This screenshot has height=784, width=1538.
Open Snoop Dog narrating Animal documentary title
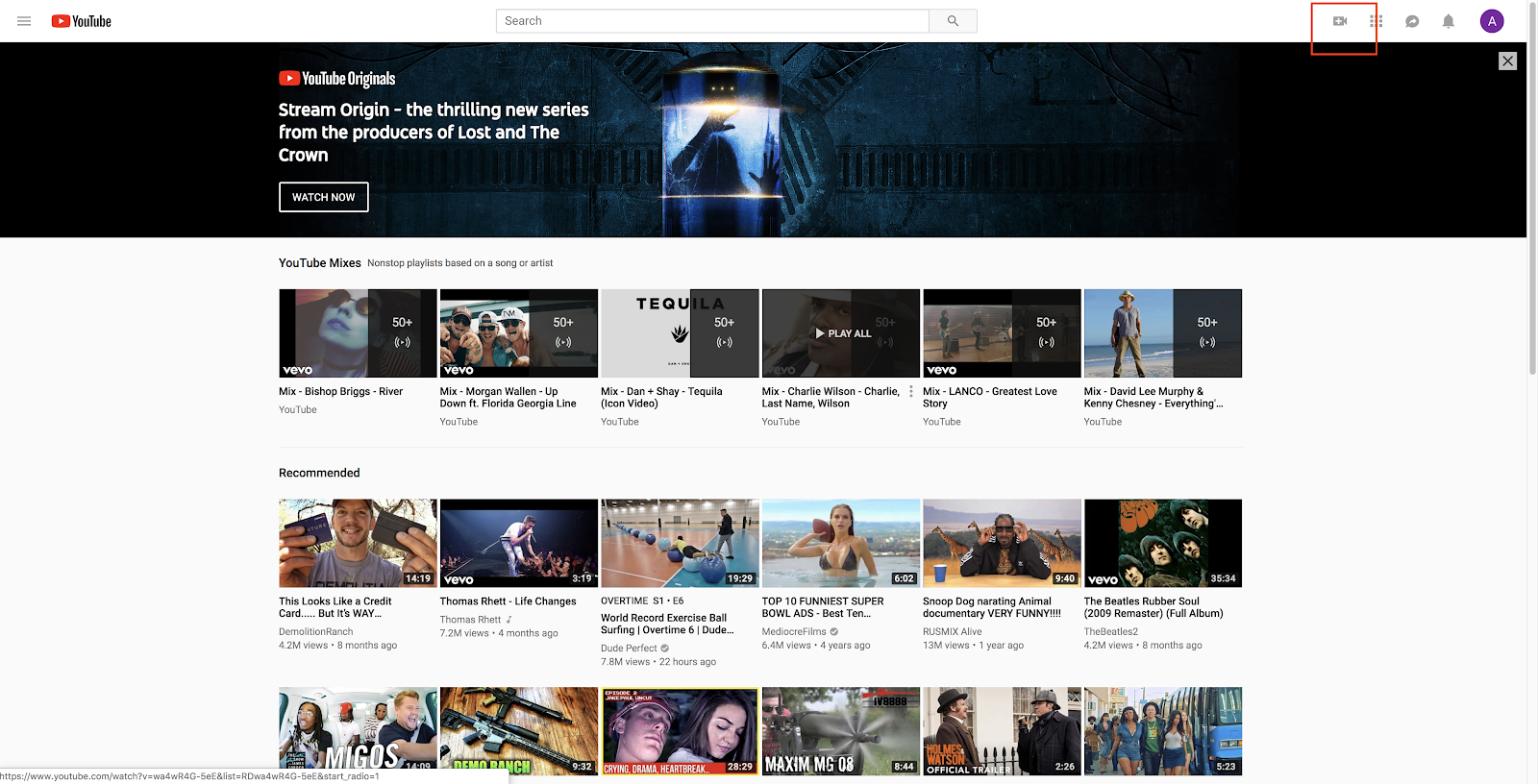coord(992,607)
